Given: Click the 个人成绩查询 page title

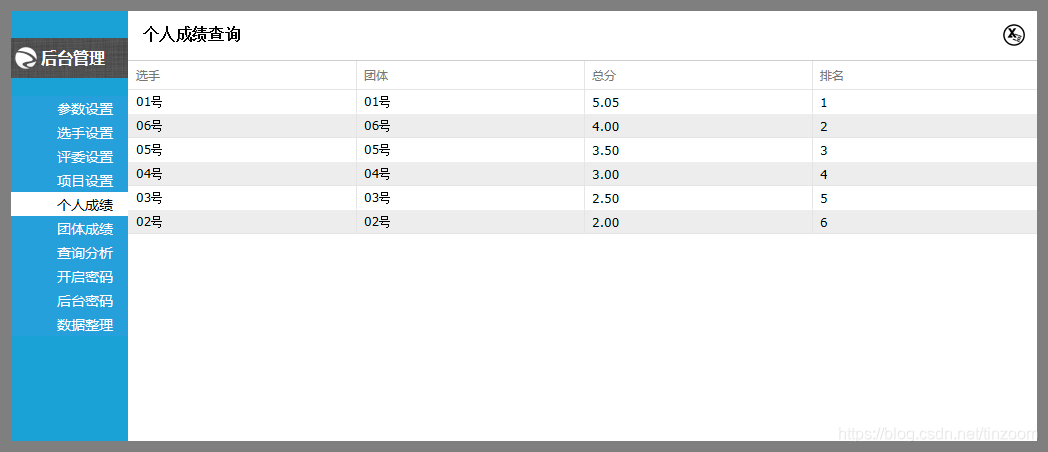Looking at the screenshot, I should (192, 35).
